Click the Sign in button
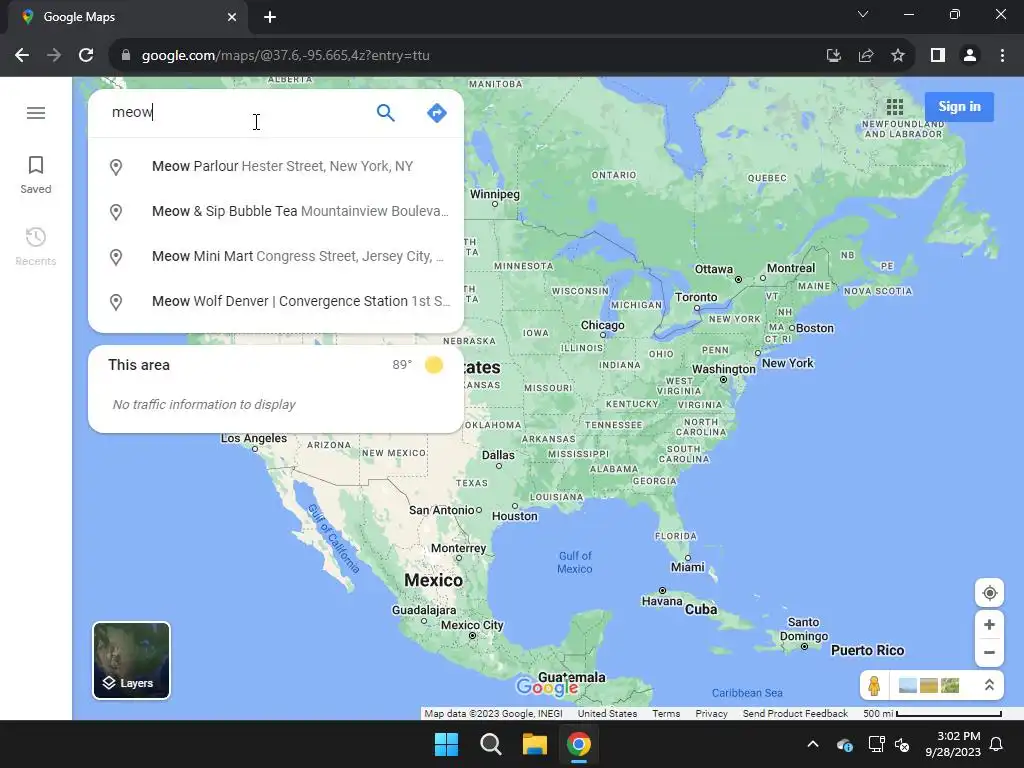Image resolution: width=1024 pixels, height=768 pixels. (959, 106)
